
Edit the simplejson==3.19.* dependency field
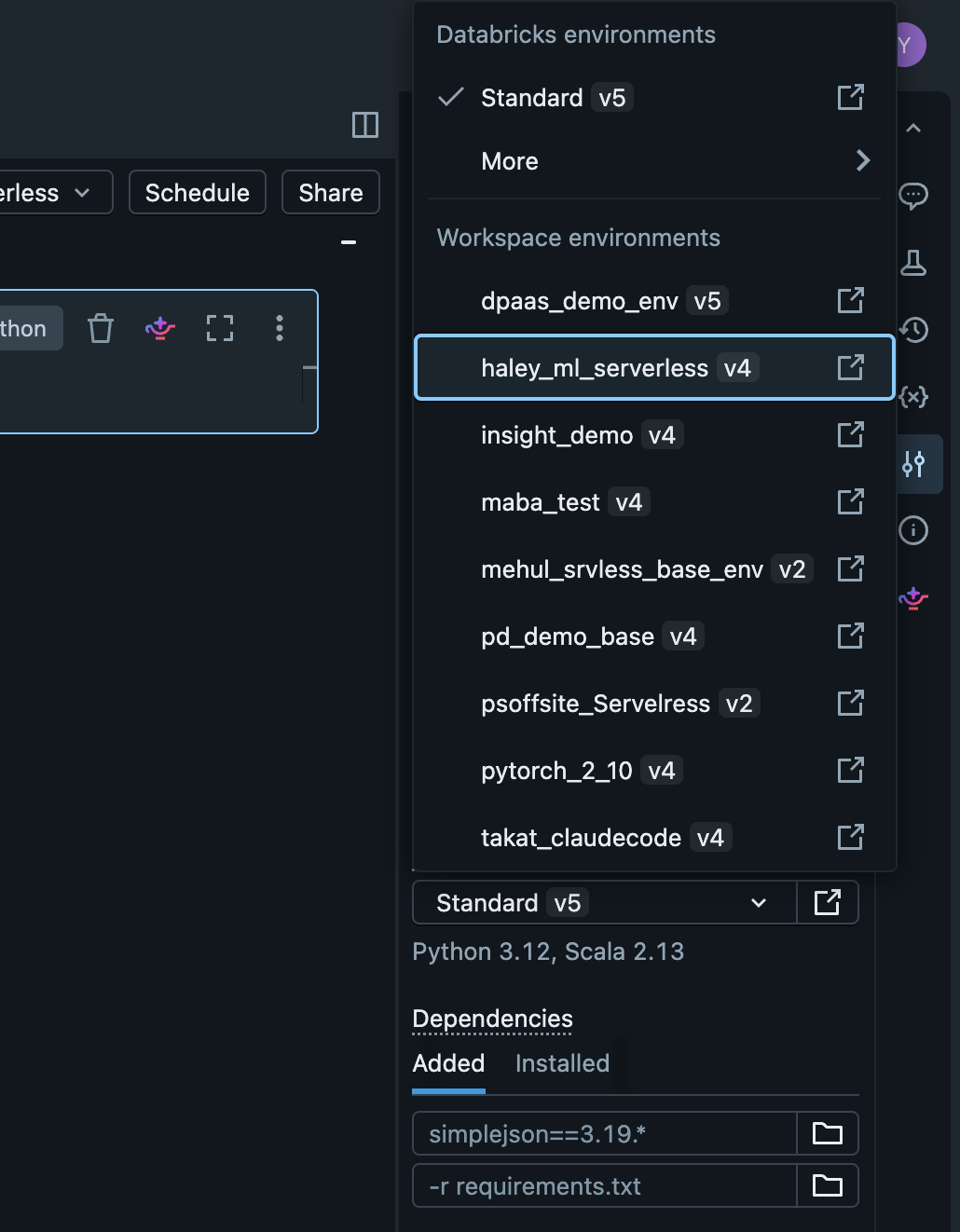604,1133
